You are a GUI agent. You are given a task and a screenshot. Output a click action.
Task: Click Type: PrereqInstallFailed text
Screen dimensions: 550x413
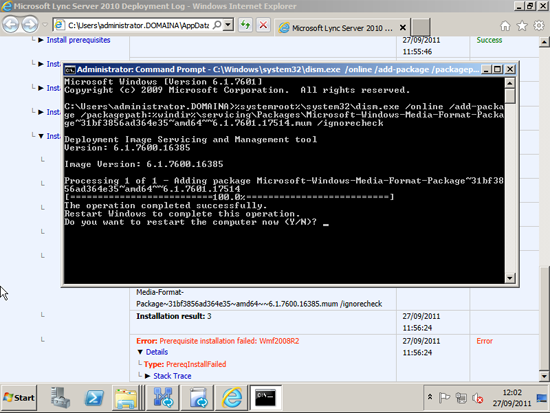point(185,364)
